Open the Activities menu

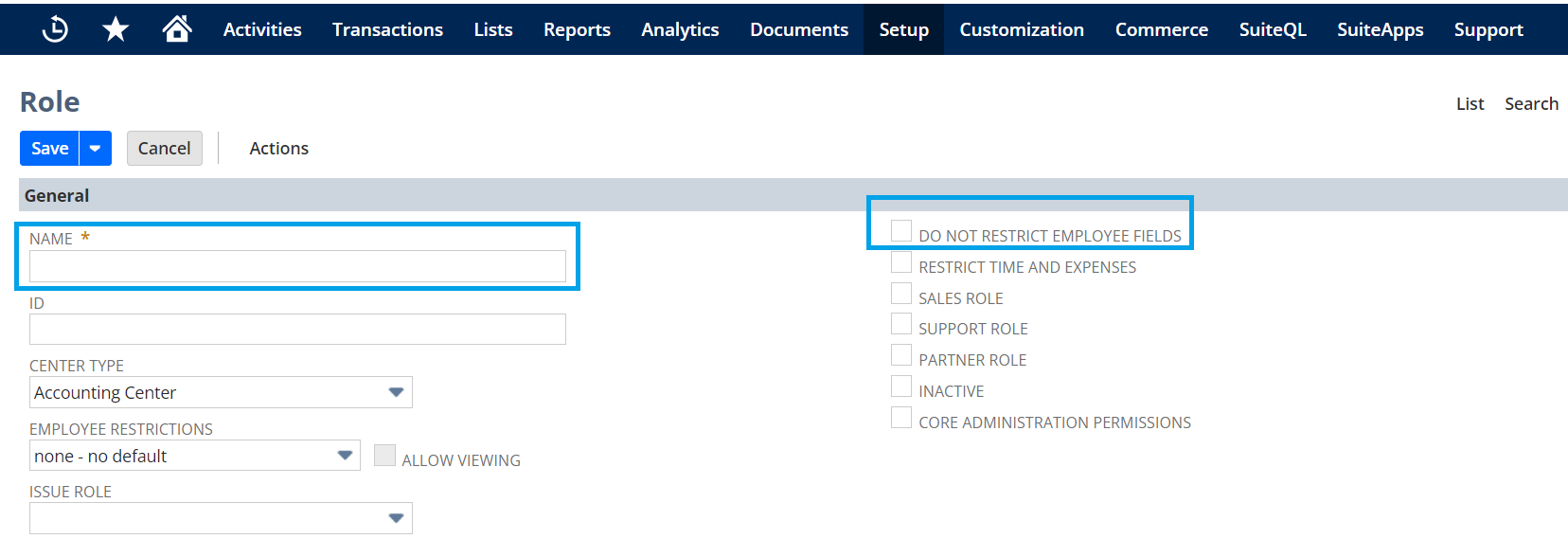coord(262,29)
